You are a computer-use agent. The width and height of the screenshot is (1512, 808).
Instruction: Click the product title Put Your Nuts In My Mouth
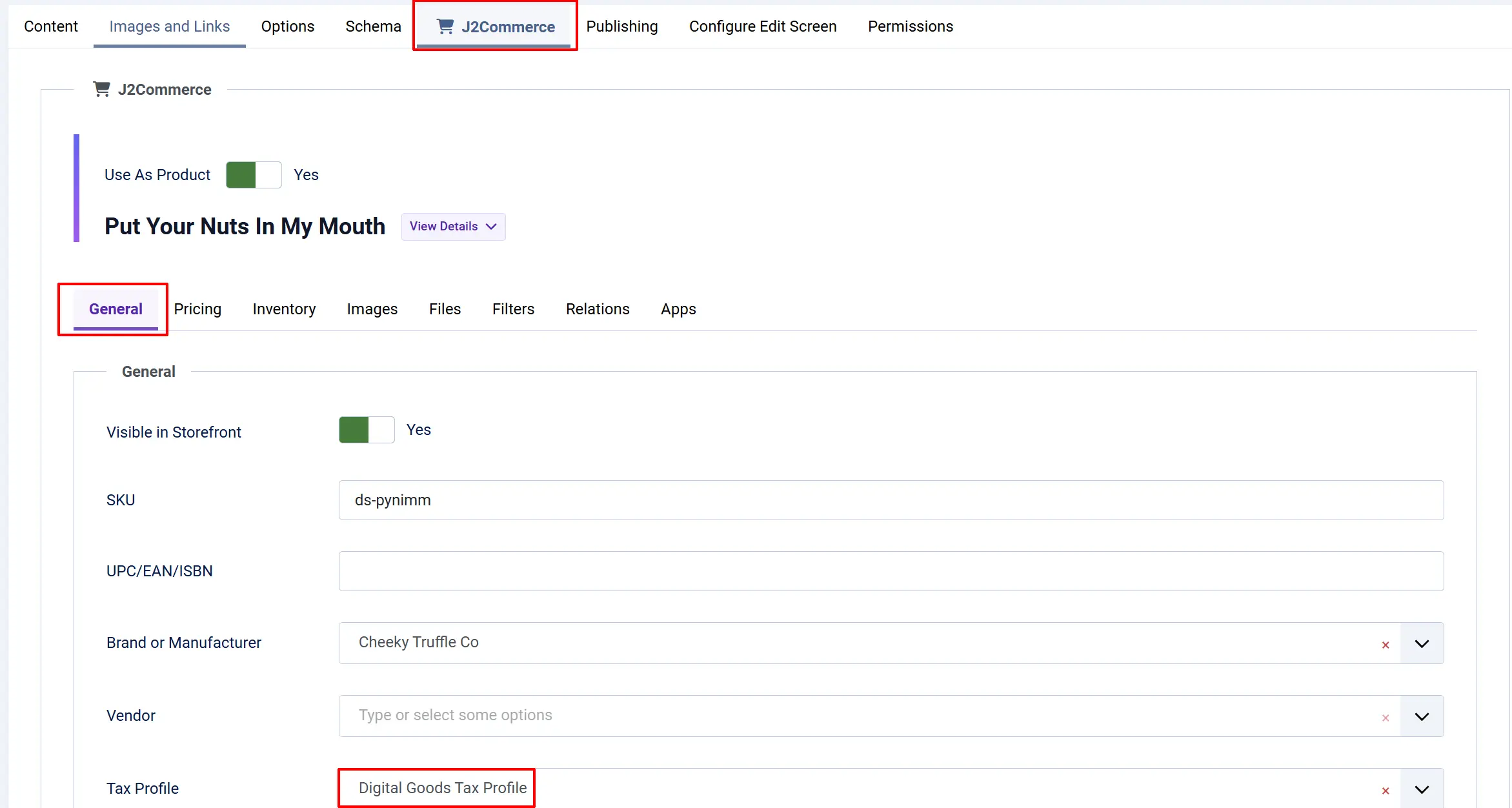[x=245, y=227]
